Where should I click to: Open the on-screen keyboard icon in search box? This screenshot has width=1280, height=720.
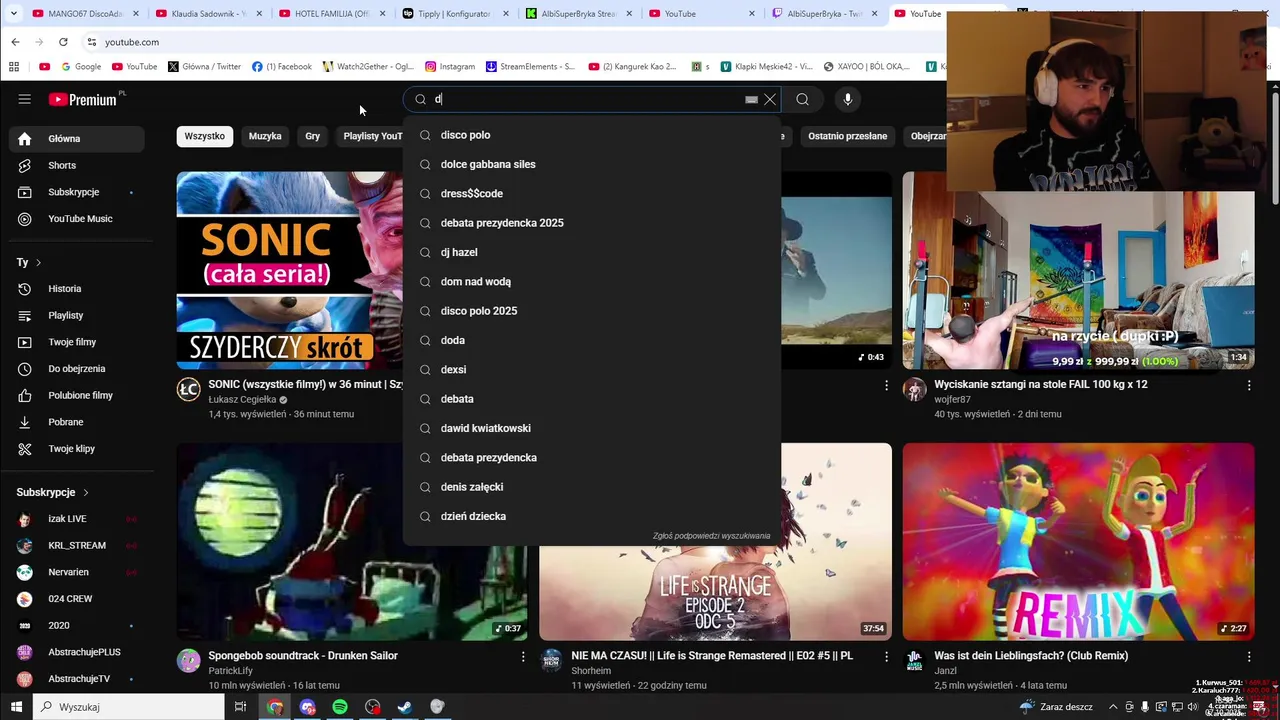751,99
